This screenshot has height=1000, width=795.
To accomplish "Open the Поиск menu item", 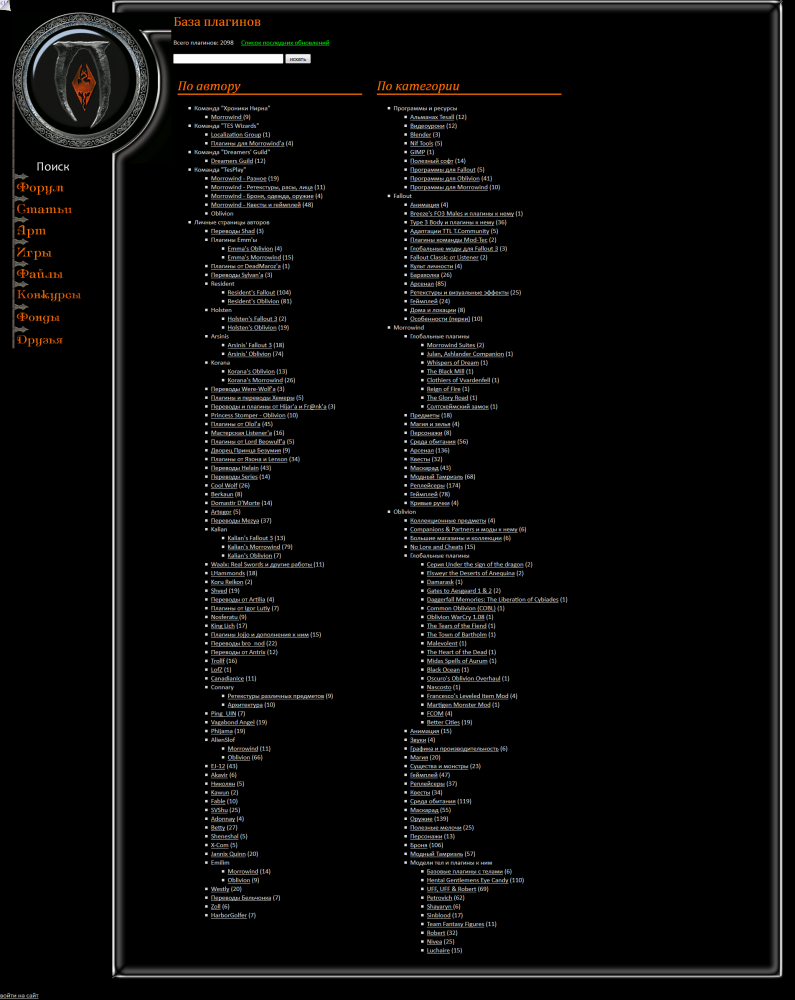I will [x=53, y=166].
